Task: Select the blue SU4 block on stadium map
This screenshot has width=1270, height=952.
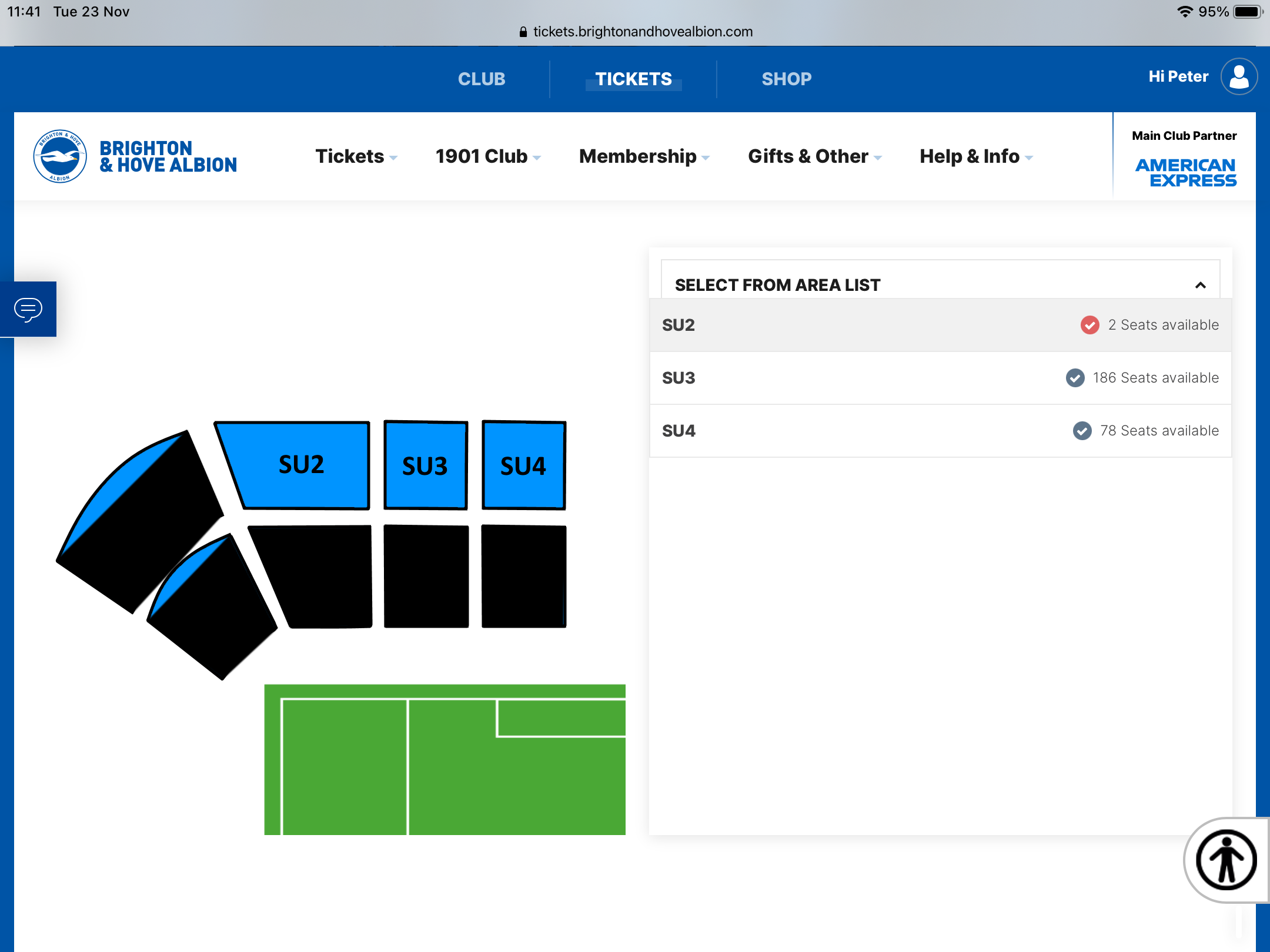Action: [524, 465]
